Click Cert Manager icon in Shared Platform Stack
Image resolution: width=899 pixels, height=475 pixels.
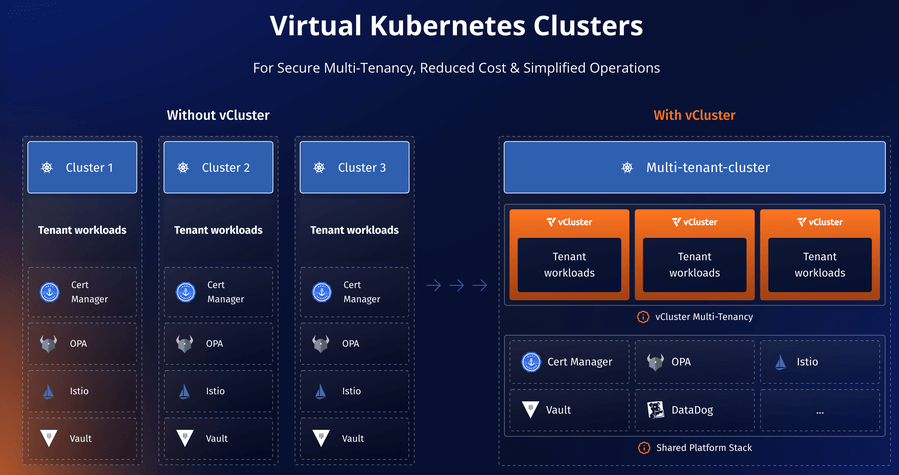point(531,362)
